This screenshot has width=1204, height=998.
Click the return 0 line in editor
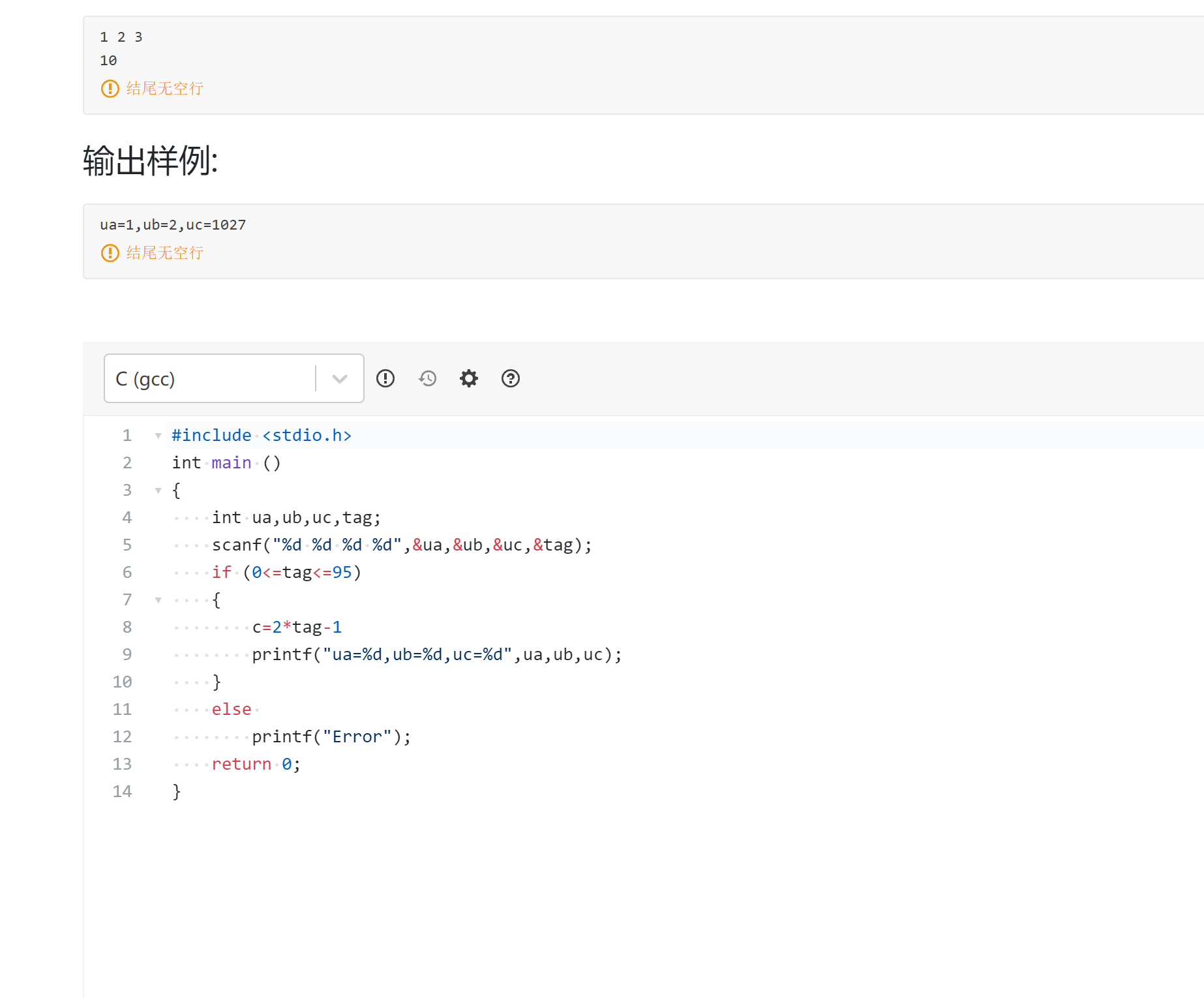click(x=256, y=764)
